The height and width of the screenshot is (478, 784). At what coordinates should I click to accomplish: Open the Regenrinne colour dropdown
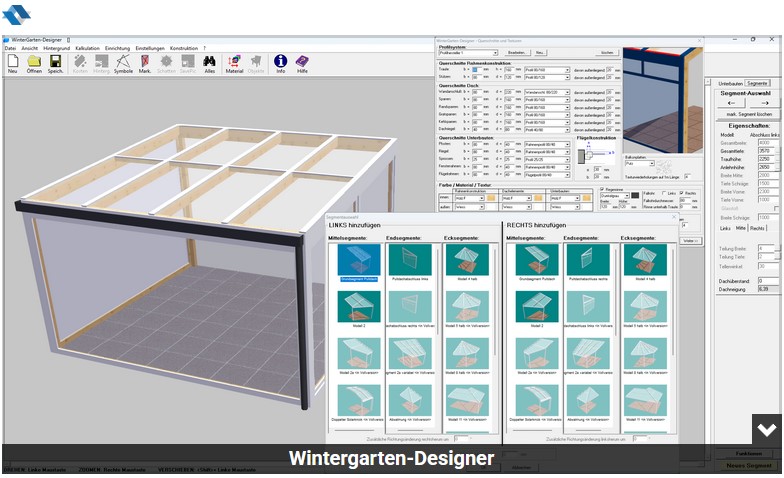614,196
